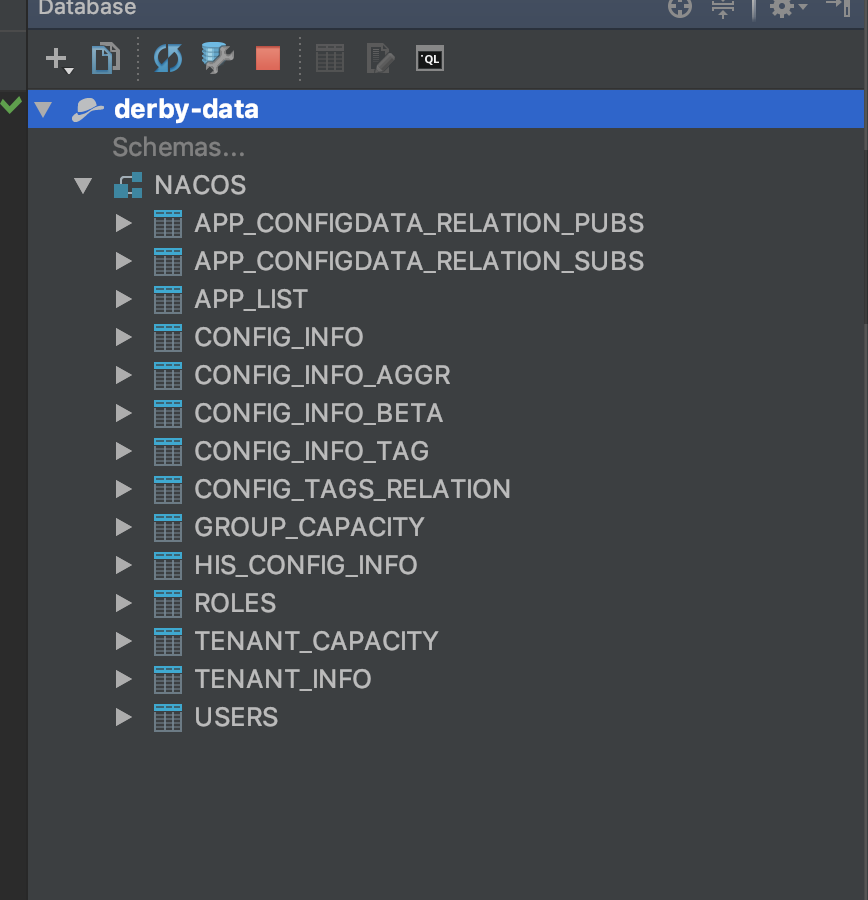Select the CONFIG_INFO_AGGR table name

point(323,375)
